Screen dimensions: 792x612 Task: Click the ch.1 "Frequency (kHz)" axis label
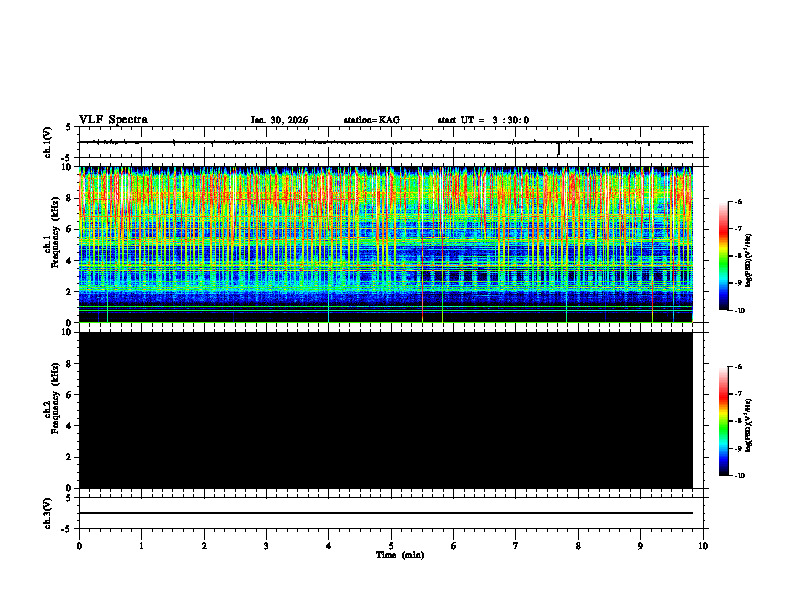(55, 232)
